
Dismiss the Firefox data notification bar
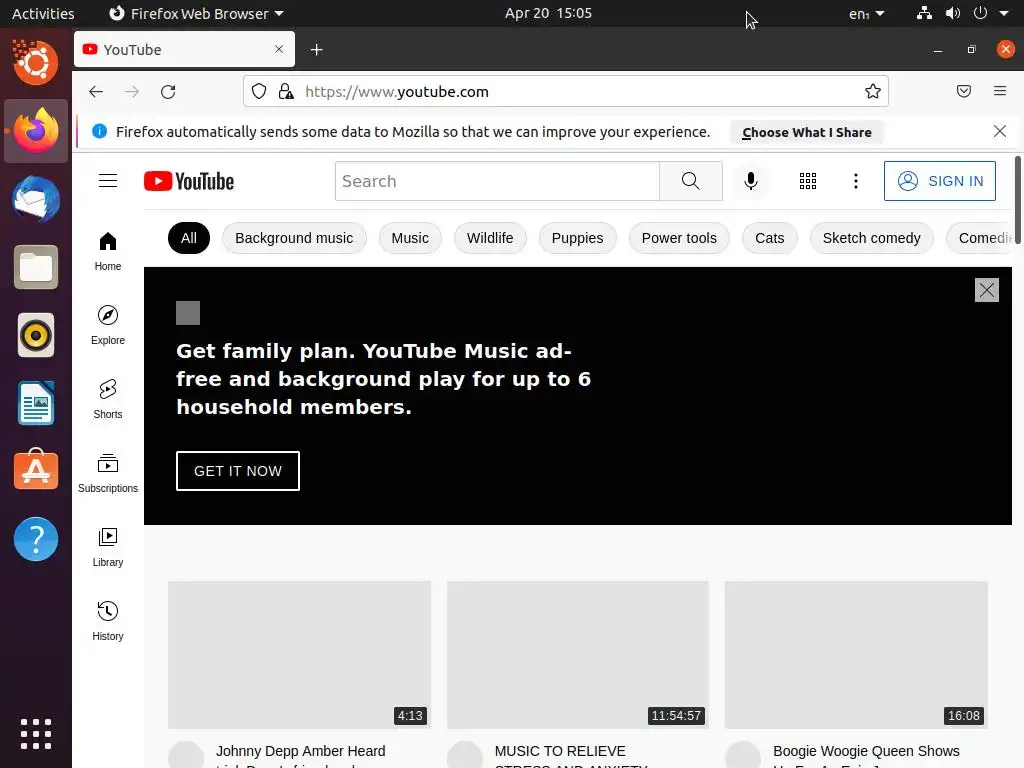click(x=999, y=131)
